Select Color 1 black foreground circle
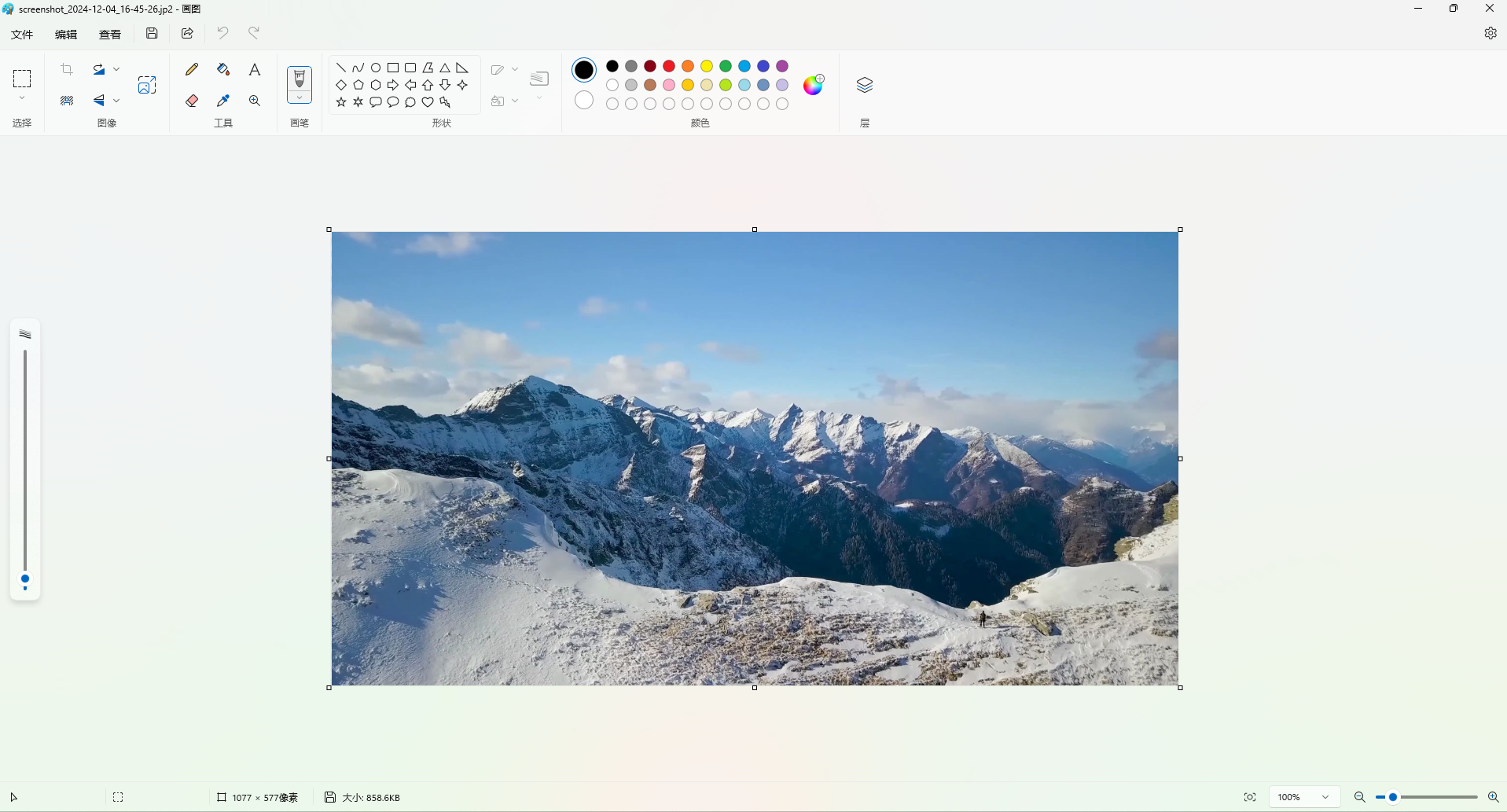The image size is (1507, 812). (x=584, y=70)
